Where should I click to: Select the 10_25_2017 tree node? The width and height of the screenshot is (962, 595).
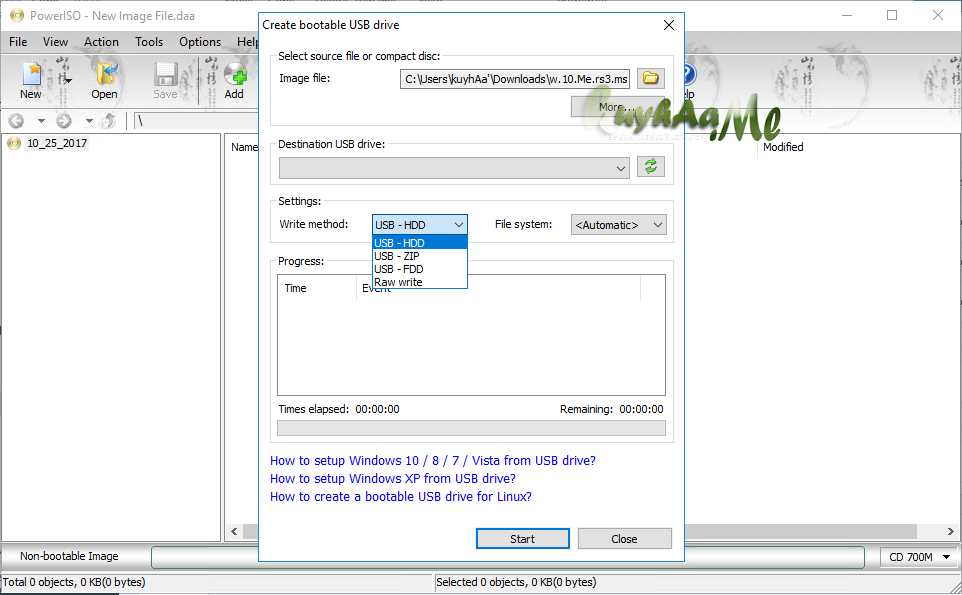(x=56, y=144)
